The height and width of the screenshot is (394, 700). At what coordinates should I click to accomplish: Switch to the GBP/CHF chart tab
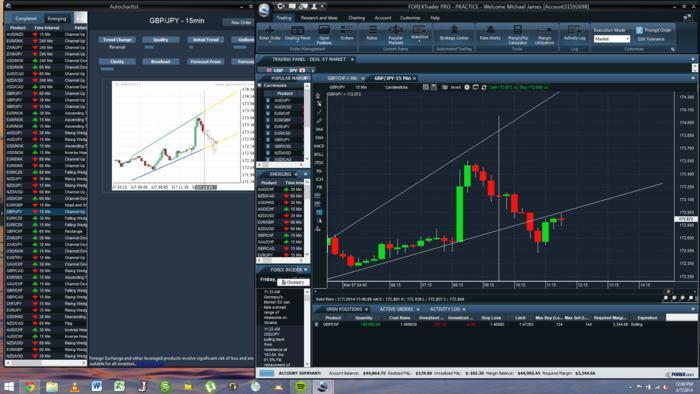tap(342, 79)
